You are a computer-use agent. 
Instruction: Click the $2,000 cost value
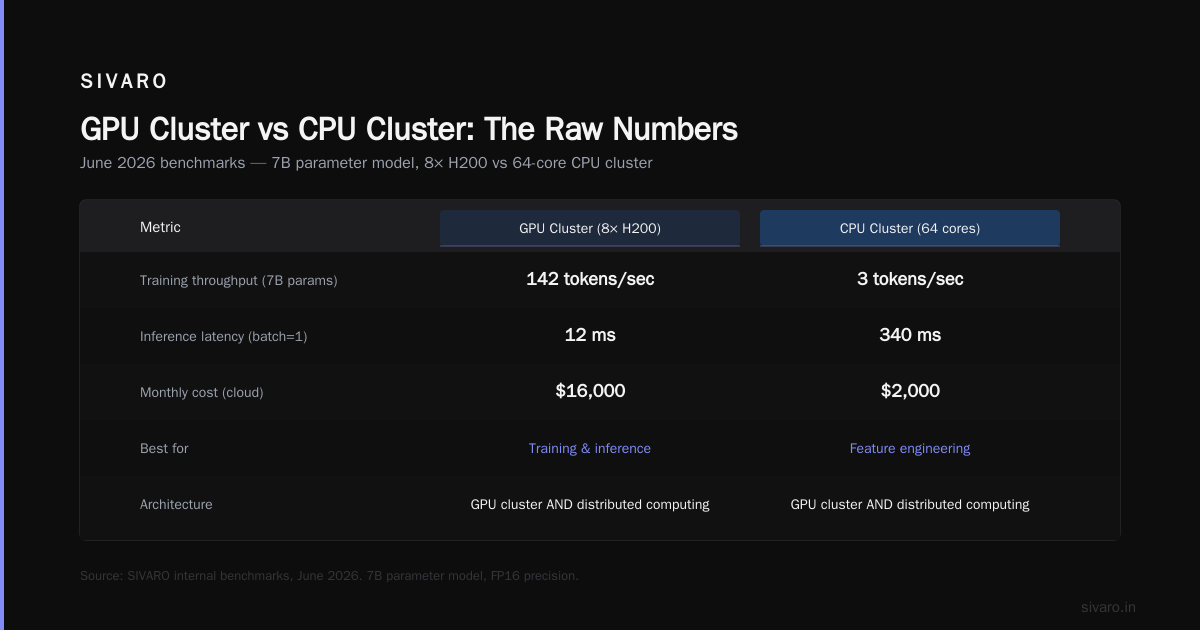pos(910,391)
